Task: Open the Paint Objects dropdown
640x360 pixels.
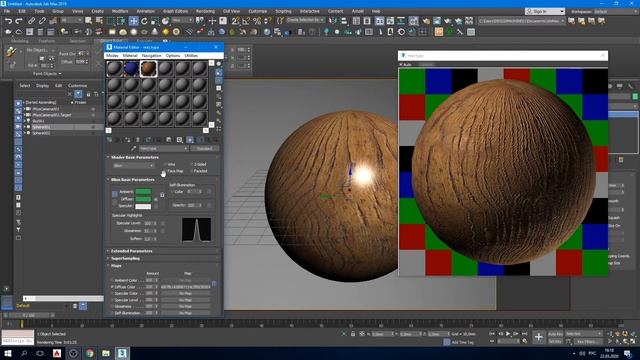Action: (47, 73)
